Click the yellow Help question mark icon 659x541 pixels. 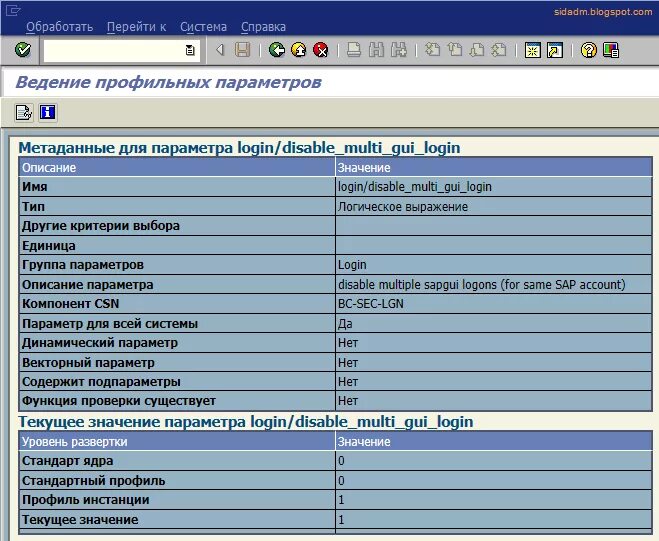coord(588,50)
